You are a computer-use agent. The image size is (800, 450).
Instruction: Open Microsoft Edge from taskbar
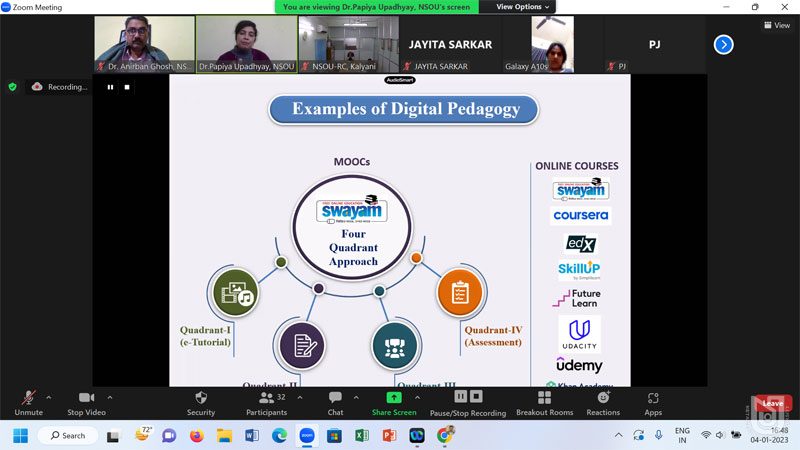point(279,436)
